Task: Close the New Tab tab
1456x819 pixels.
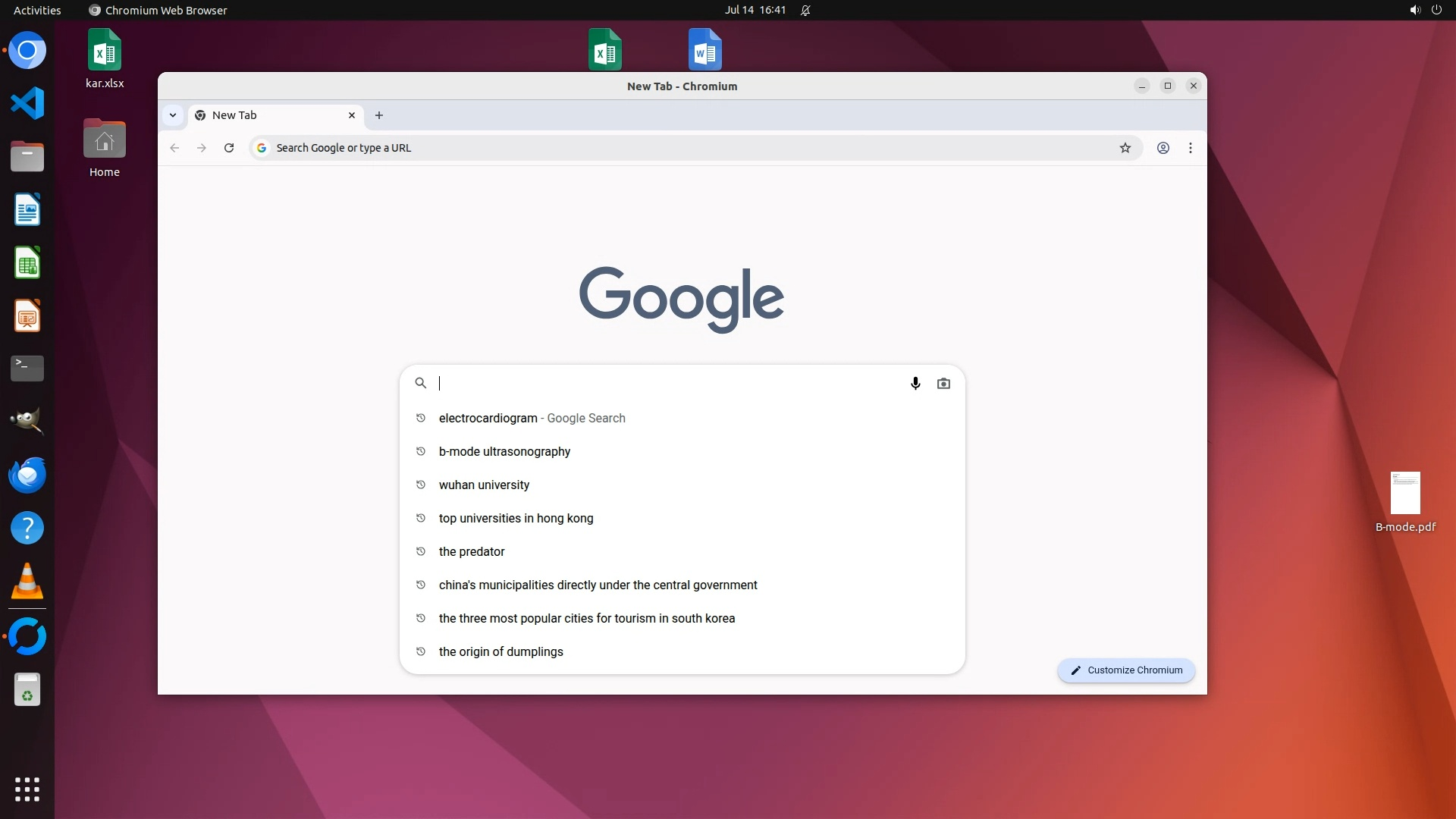Action: click(352, 115)
